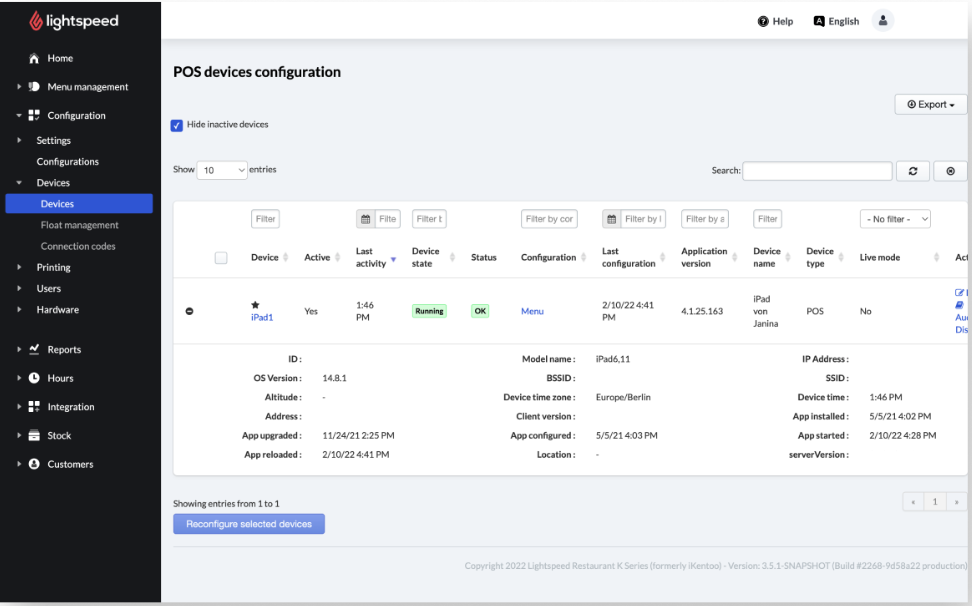
Task: Open the show entries count dropdown
Action: (222, 170)
